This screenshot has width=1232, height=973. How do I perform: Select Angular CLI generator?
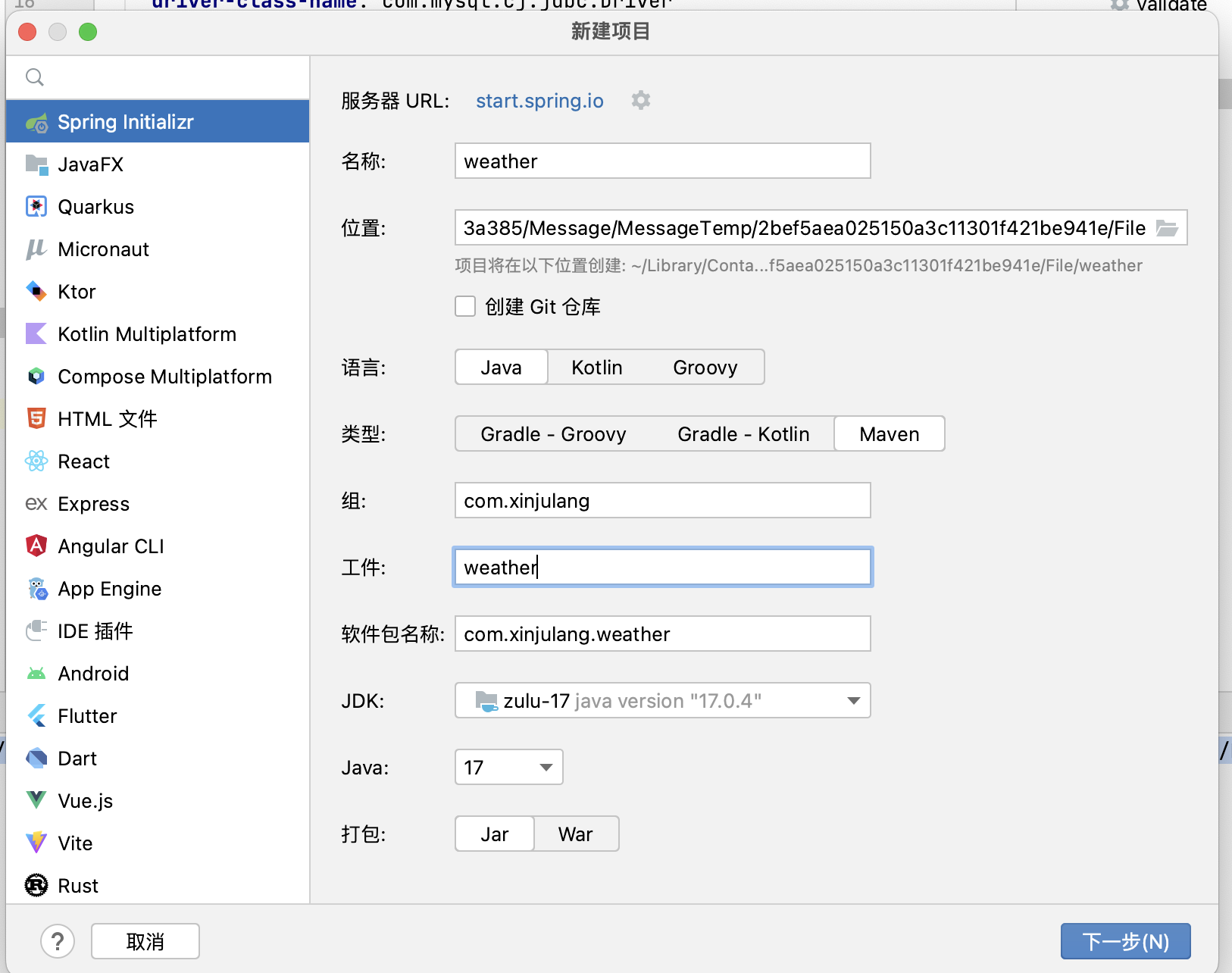tap(158, 546)
